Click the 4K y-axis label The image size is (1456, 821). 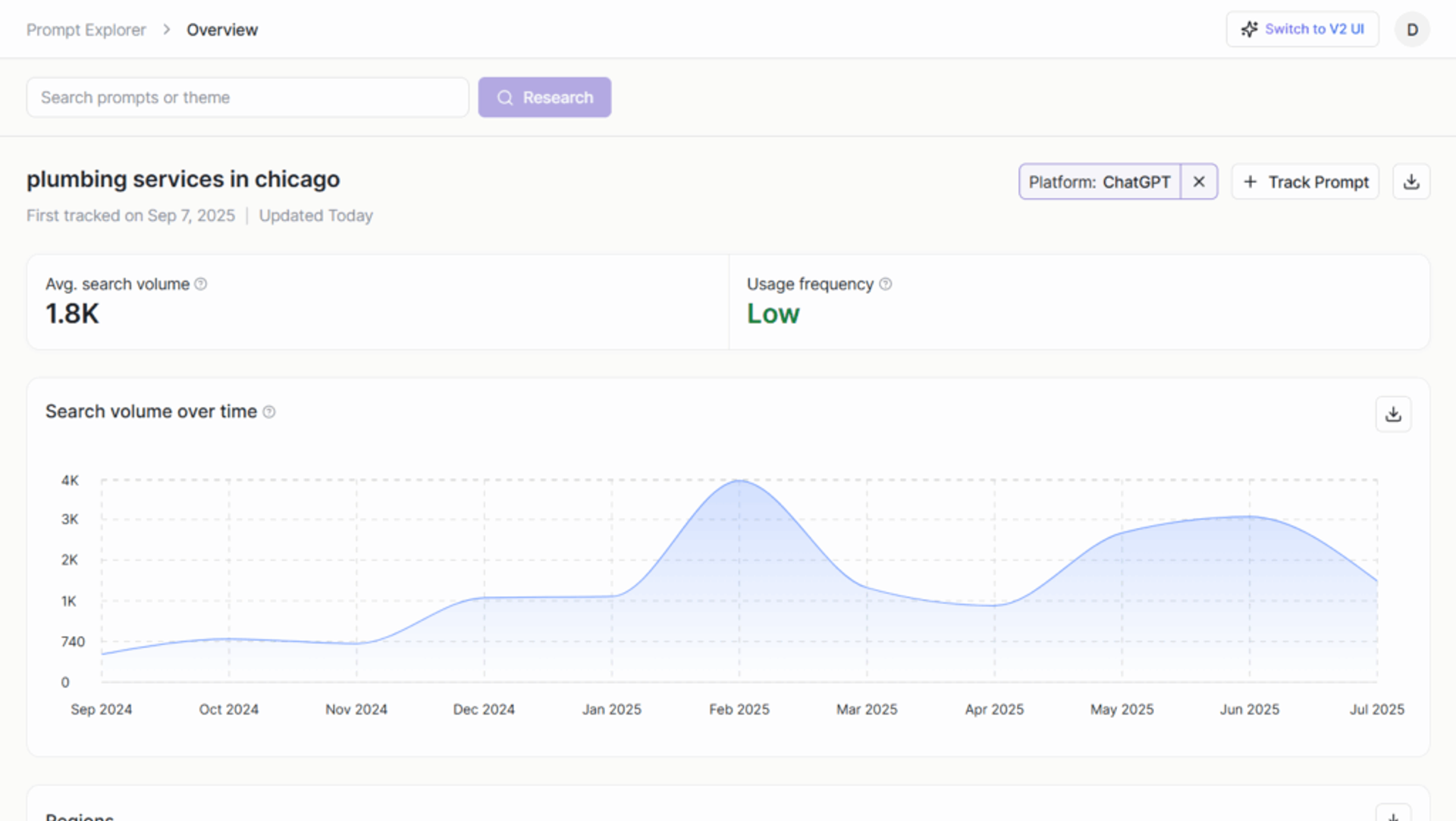click(70, 480)
